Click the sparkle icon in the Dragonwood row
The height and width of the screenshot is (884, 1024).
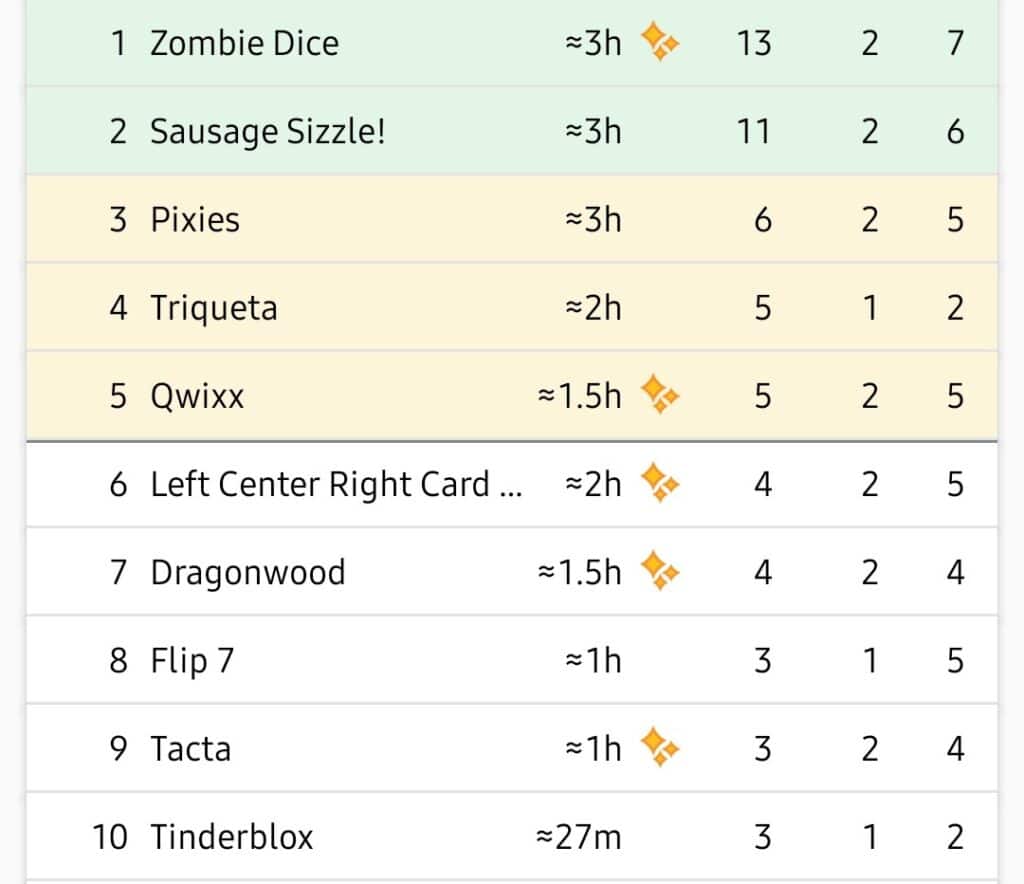660,571
